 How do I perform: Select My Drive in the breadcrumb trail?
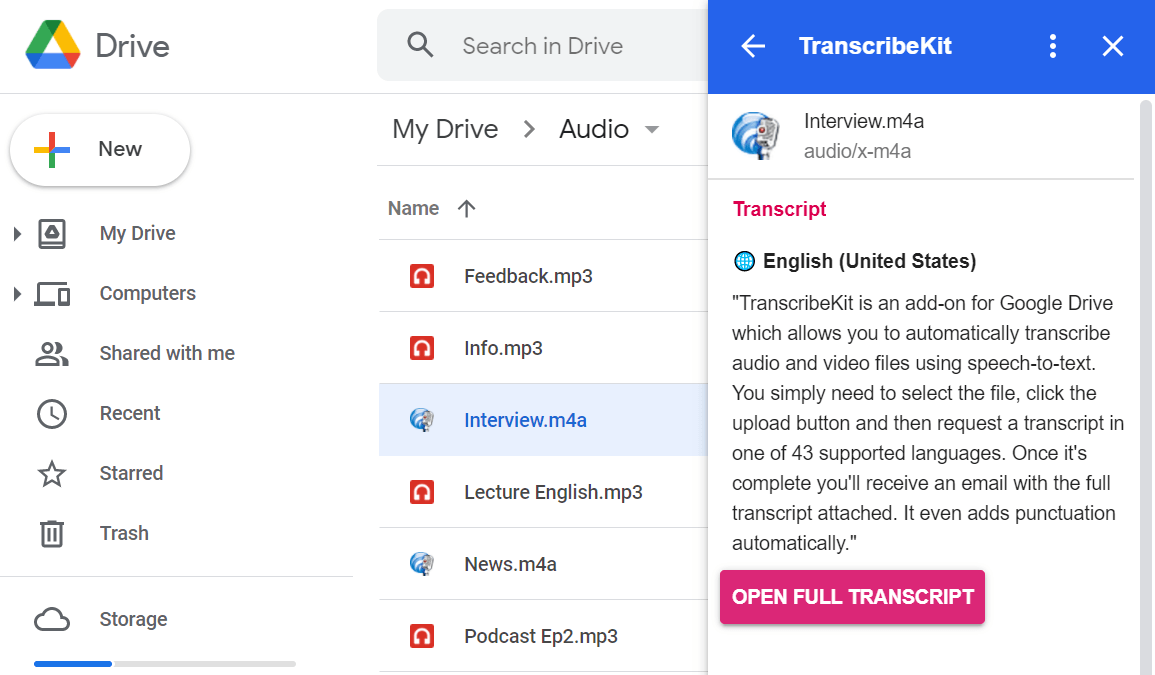444,129
